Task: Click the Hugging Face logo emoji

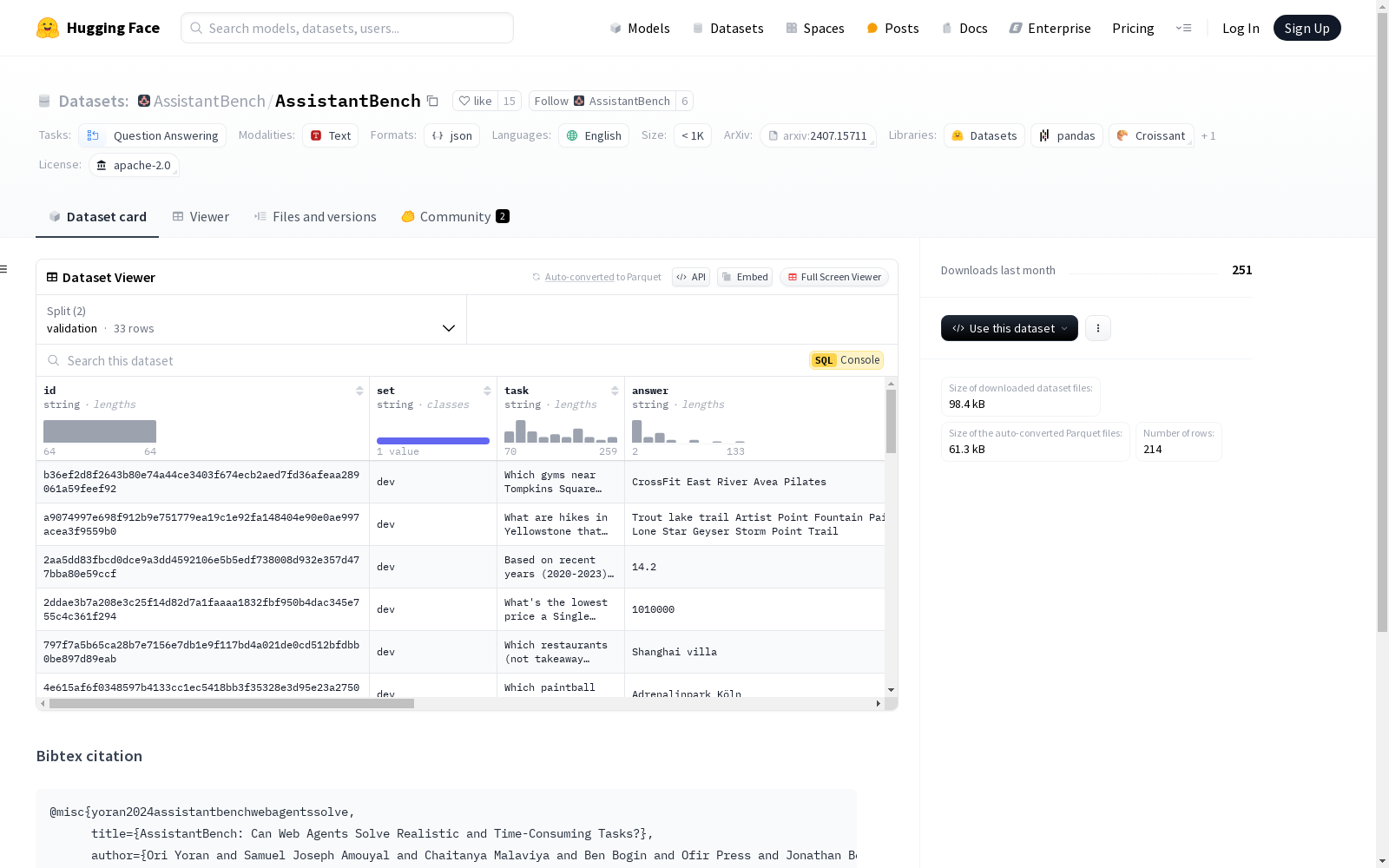Action: click(x=48, y=28)
